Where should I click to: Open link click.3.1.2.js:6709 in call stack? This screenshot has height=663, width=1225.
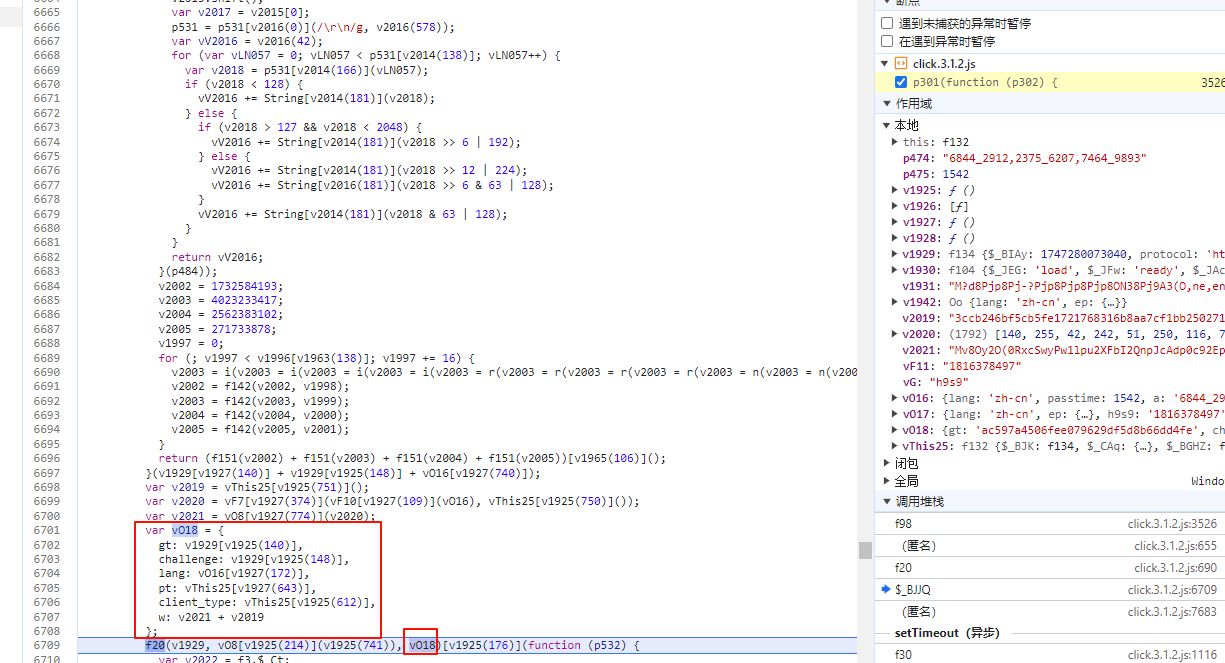[1173, 590]
